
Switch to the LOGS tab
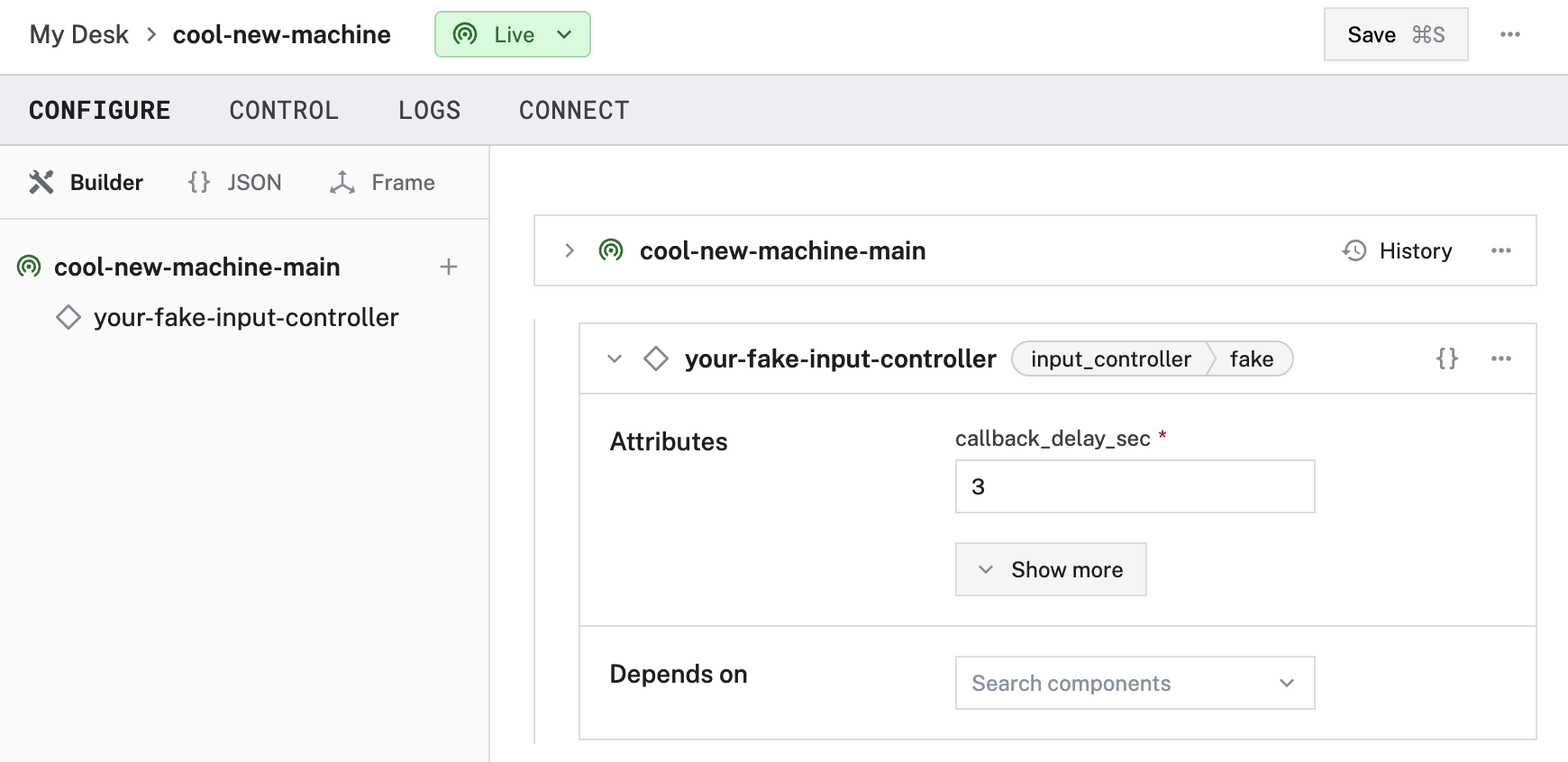point(429,110)
